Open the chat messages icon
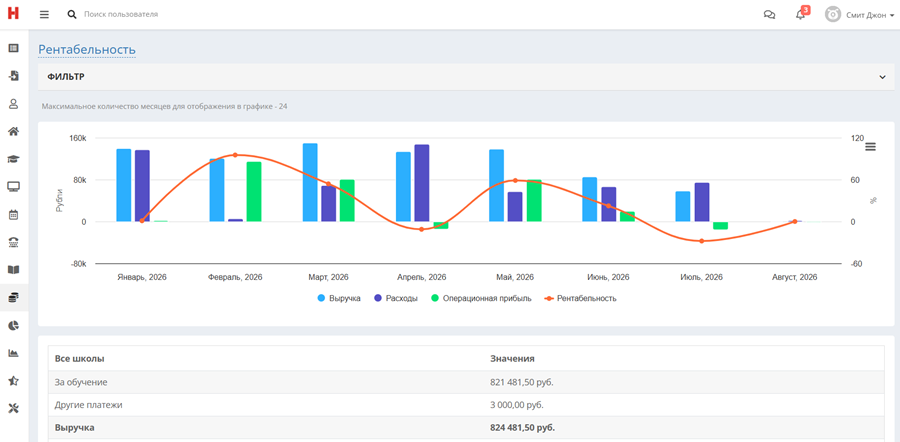The height and width of the screenshot is (442, 900). pyautogui.click(x=769, y=14)
